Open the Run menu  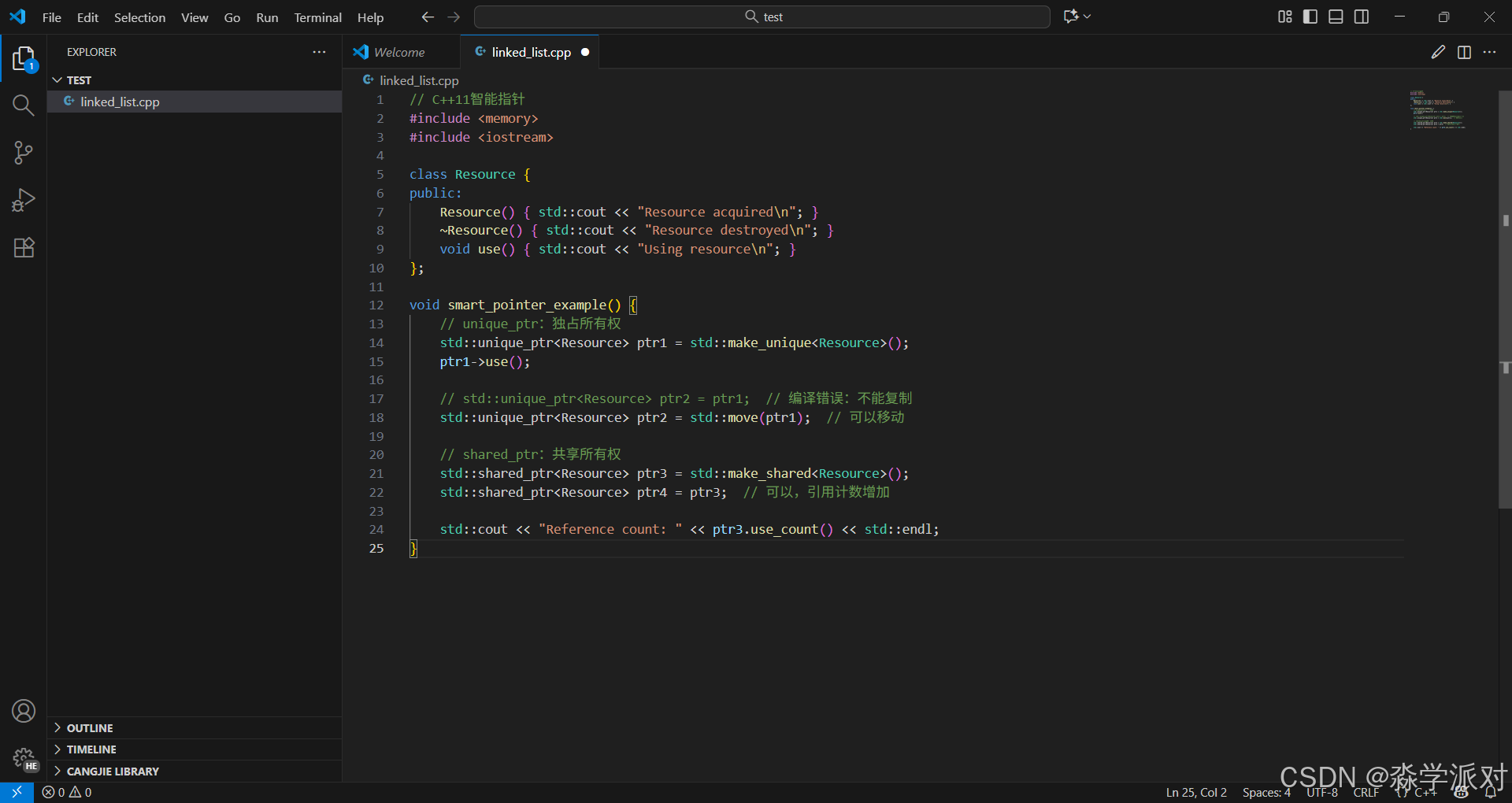[x=267, y=17]
